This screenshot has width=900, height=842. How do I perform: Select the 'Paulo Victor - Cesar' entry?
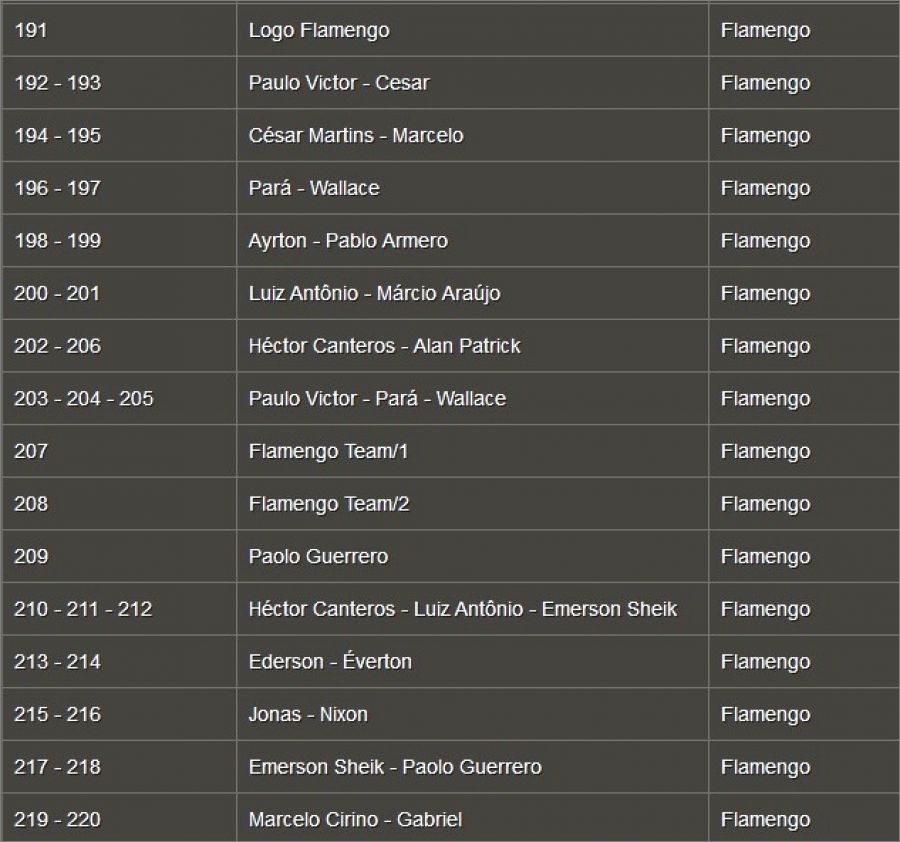point(338,83)
